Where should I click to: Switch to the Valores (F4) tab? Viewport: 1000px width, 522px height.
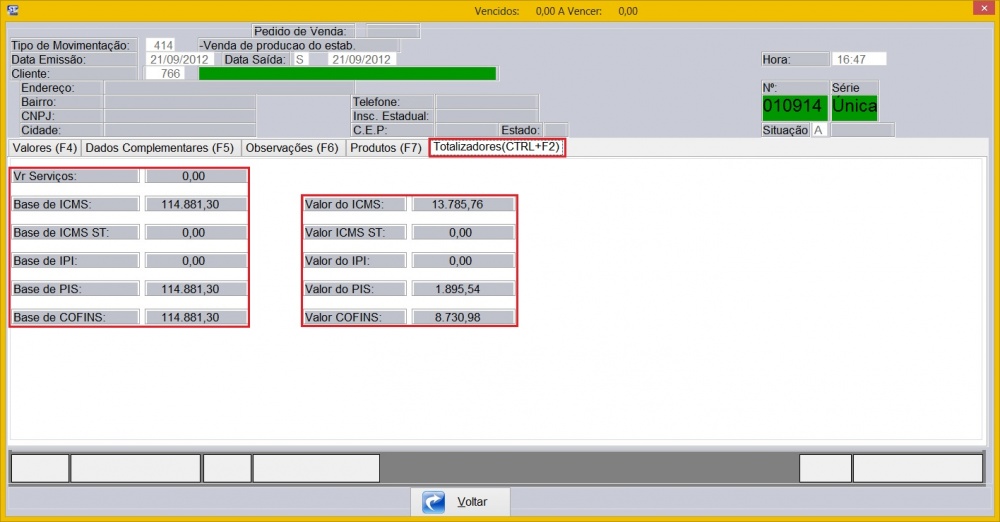point(44,148)
